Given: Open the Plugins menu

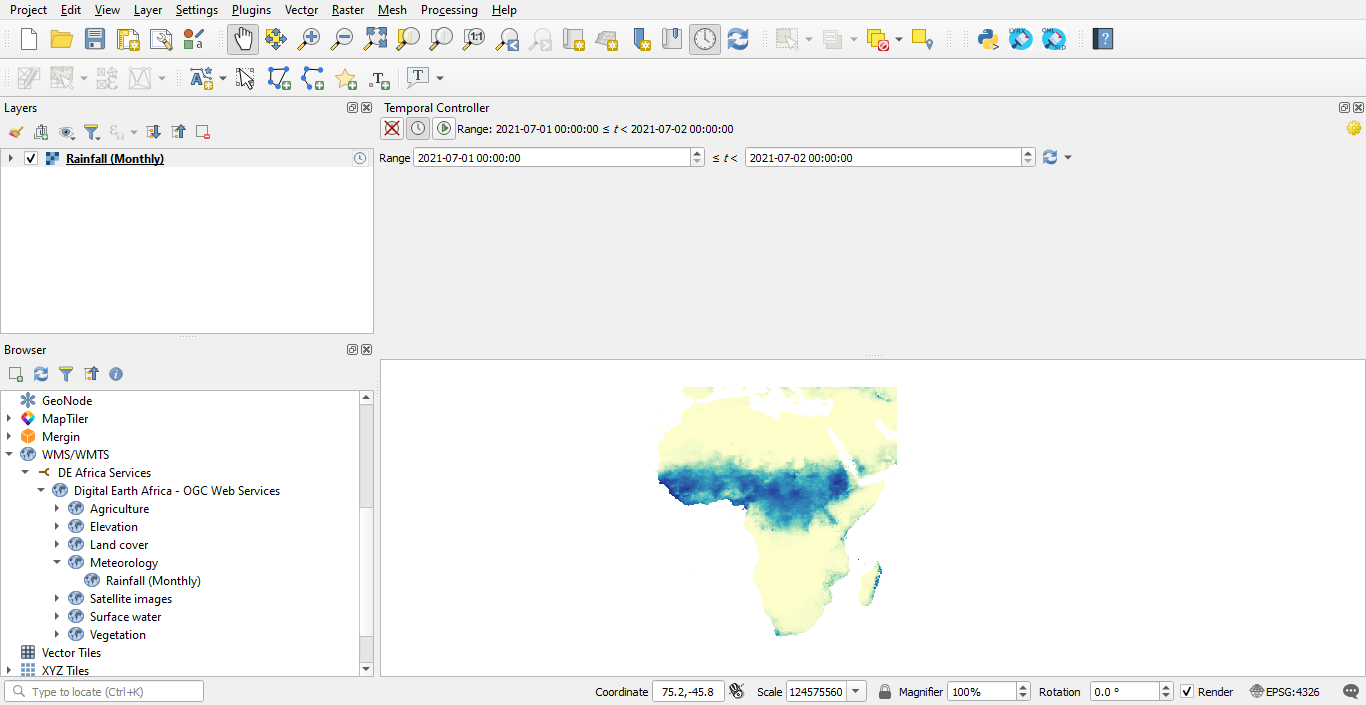Looking at the screenshot, I should point(251,10).
